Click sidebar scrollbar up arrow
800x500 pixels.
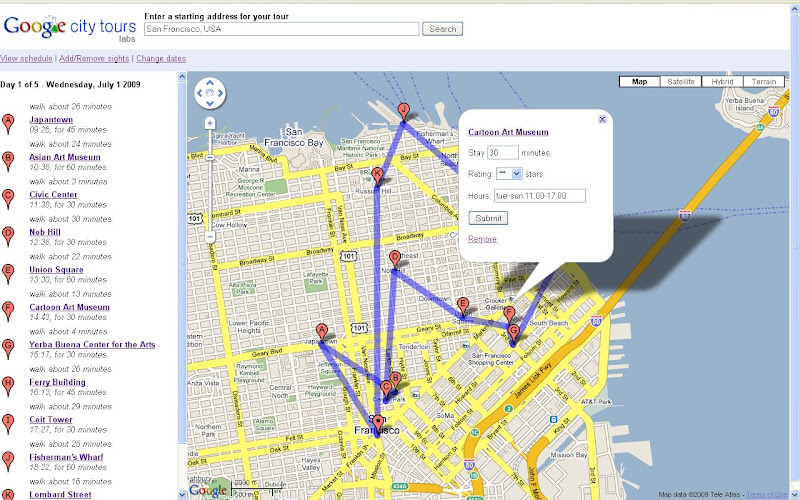pos(182,77)
